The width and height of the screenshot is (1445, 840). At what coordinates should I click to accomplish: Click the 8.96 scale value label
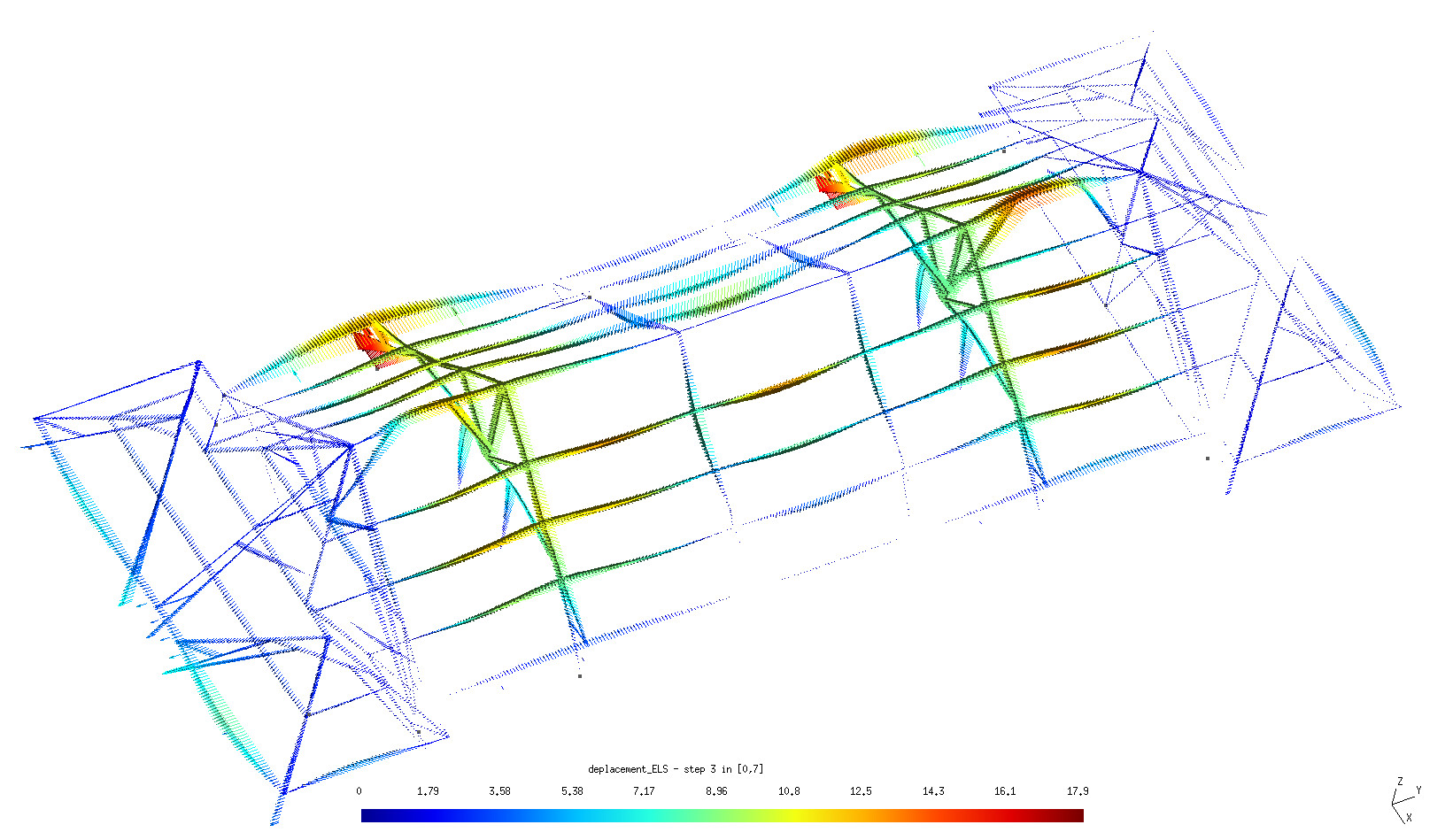(x=716, y=791)
